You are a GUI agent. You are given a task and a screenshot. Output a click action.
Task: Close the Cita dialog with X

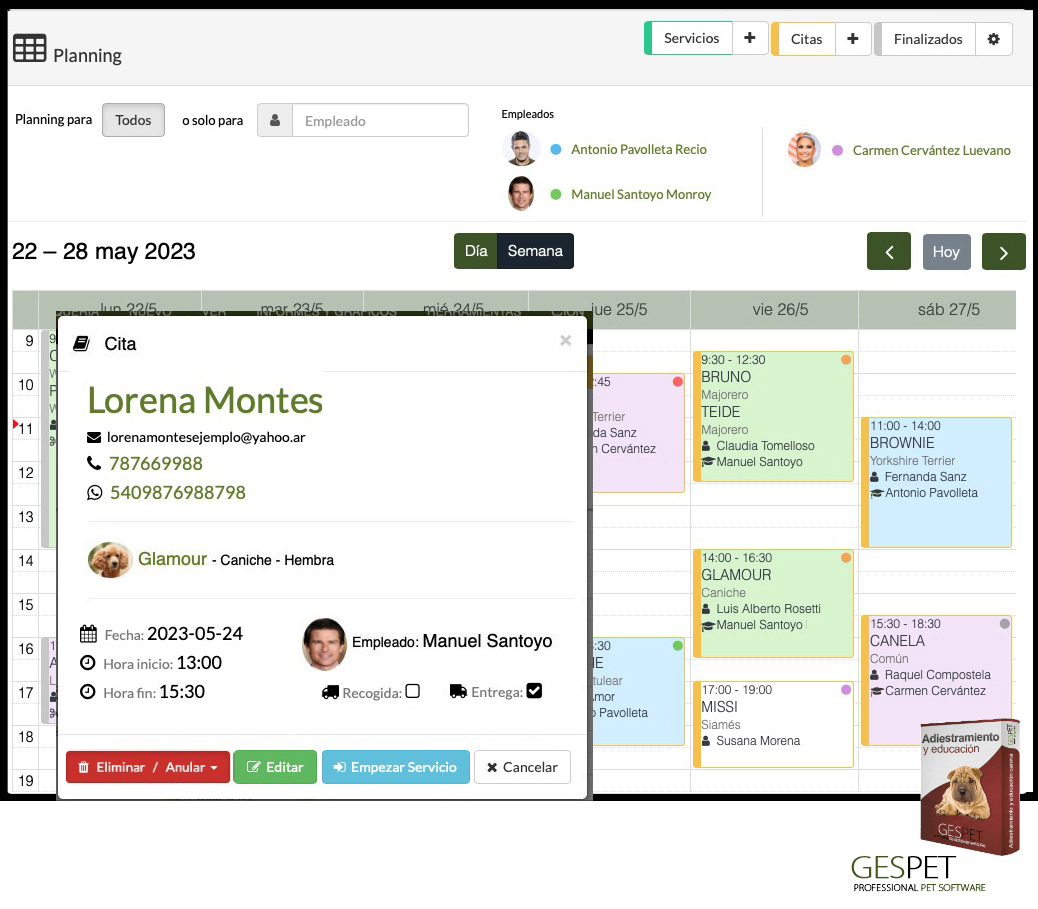[565, 341]
